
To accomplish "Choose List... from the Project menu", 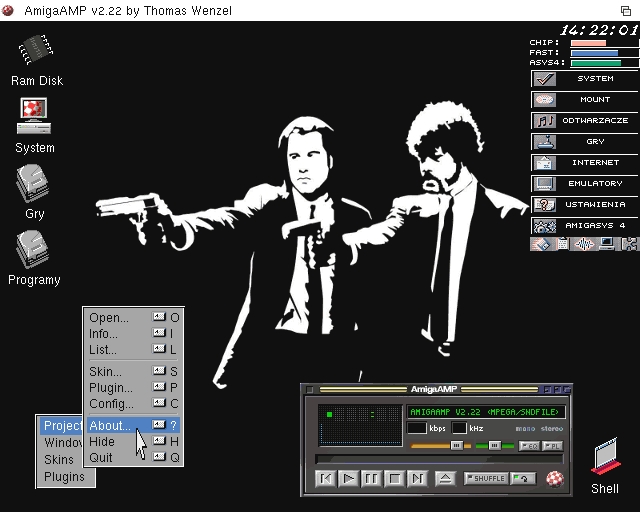I will pos(133,349).
